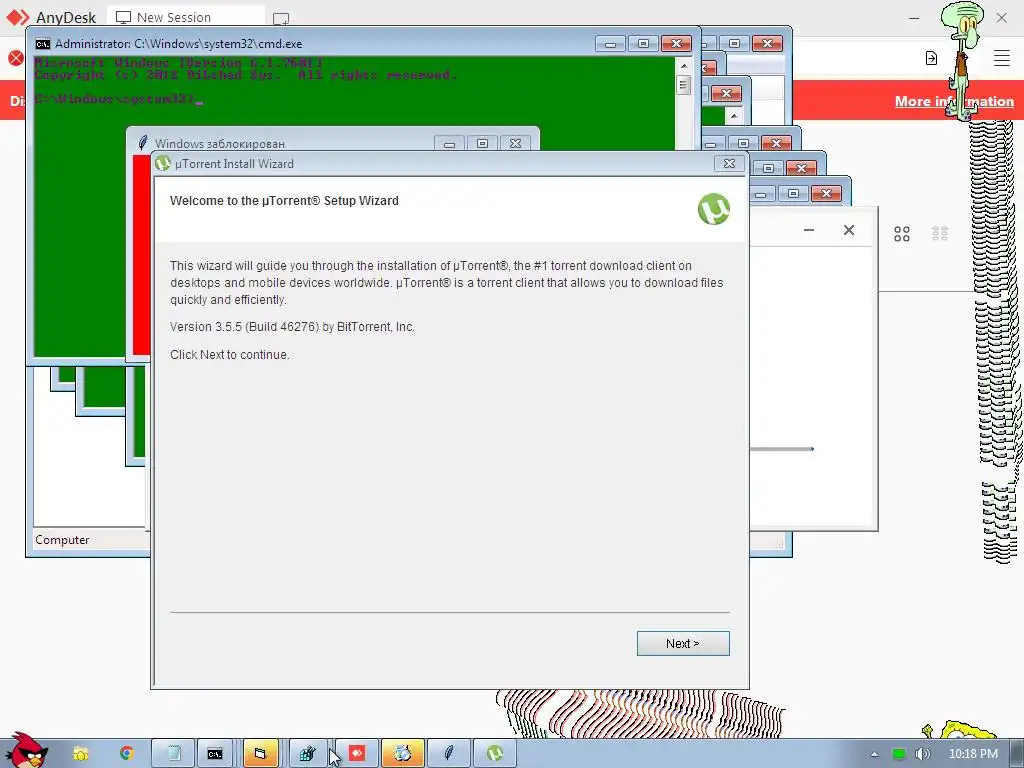Click Next in the µTorrent Install Wizard
The width and height of the screenshot is (1024, 768).
[682, 643]
